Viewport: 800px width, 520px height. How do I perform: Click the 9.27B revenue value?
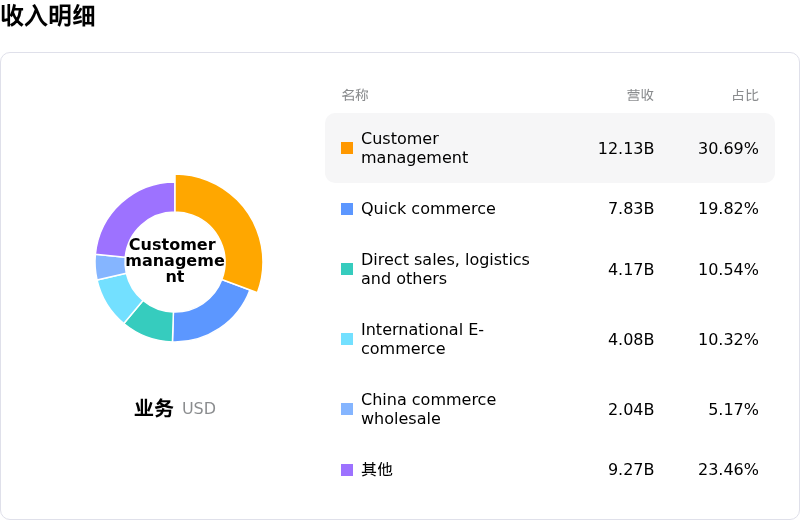click(631, 469)
